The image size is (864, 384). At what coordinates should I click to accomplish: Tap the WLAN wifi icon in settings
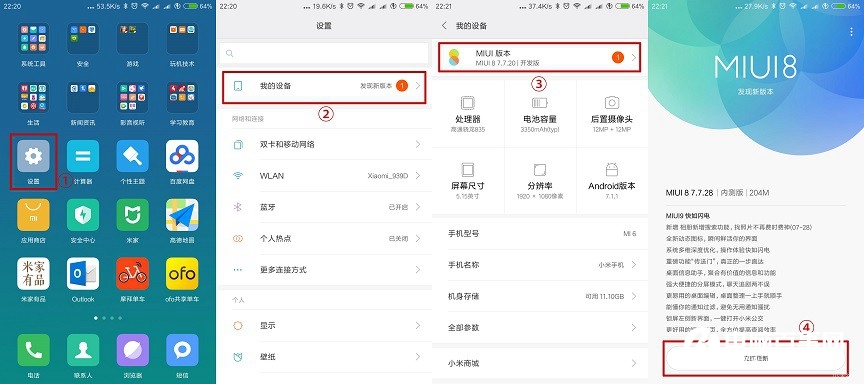coord(238,176)
